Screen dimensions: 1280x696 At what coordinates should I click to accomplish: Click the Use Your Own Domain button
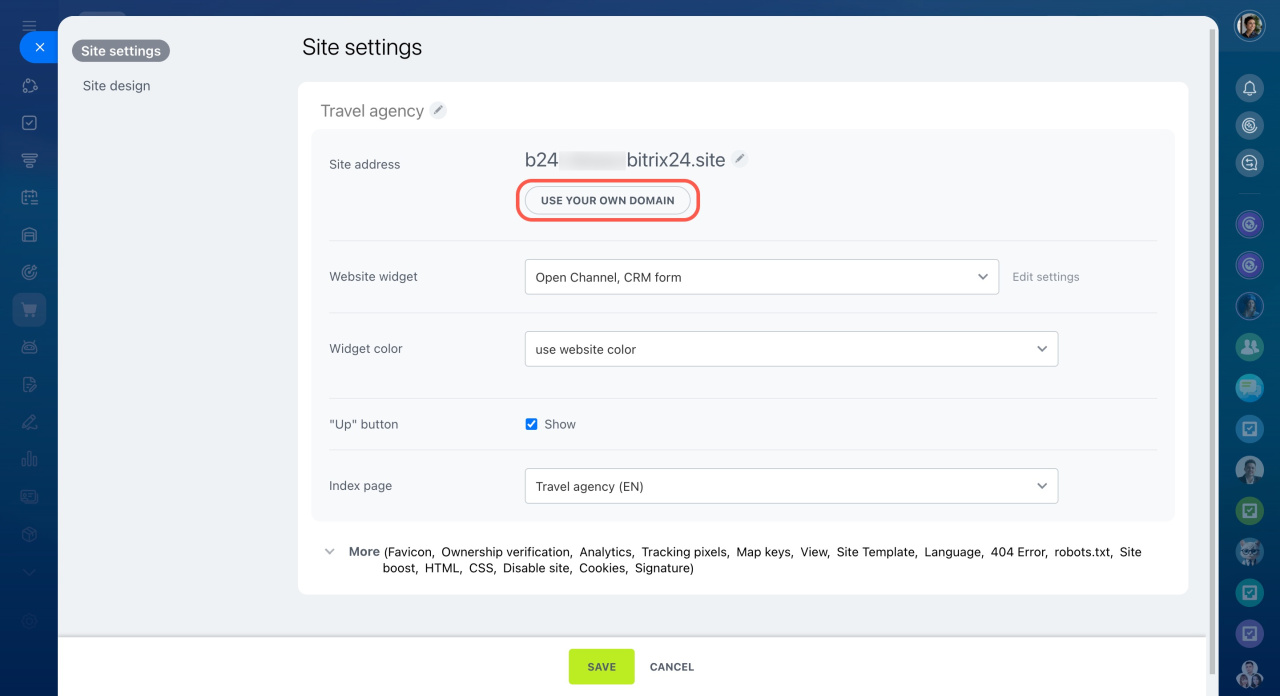tap(608, 200)
